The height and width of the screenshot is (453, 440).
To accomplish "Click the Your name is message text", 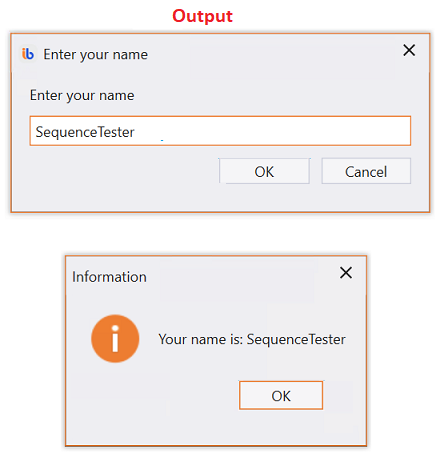I will coord(252,339).
